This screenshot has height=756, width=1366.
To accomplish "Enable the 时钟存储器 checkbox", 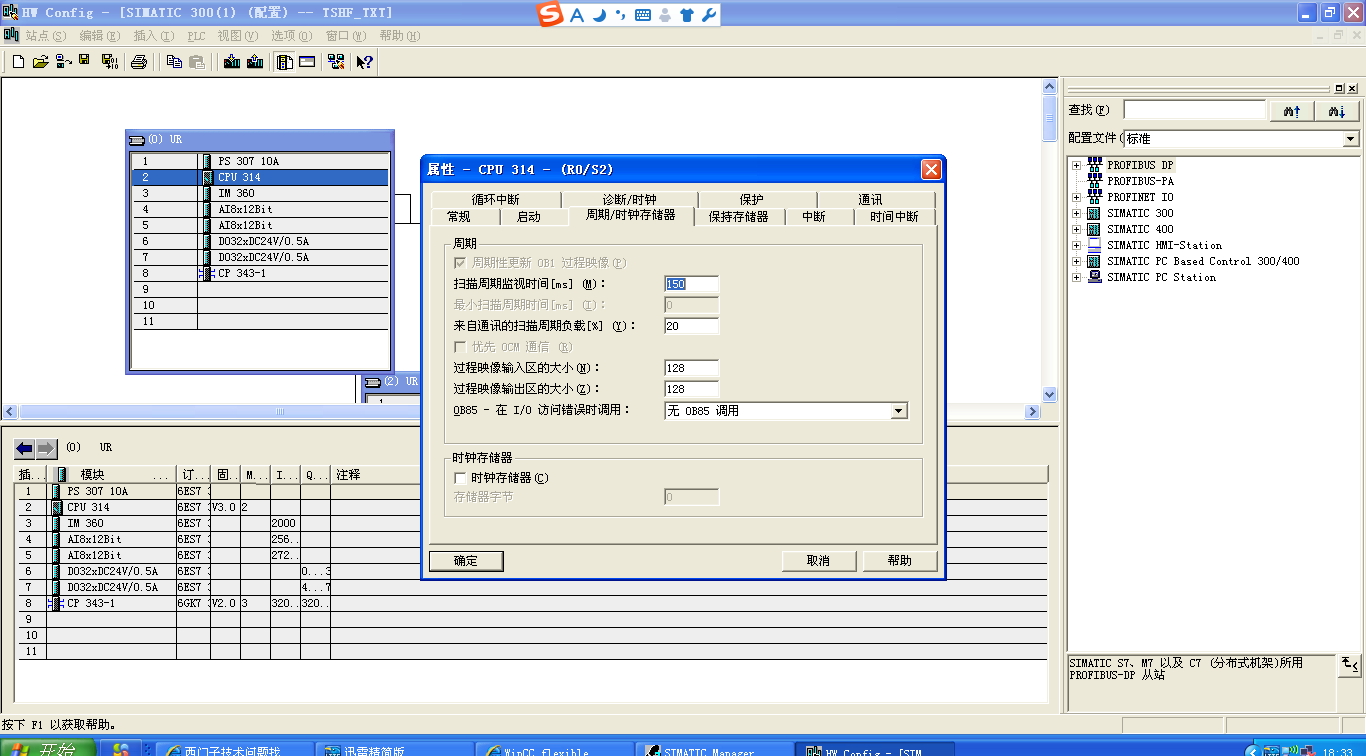I will click(461, 478).
